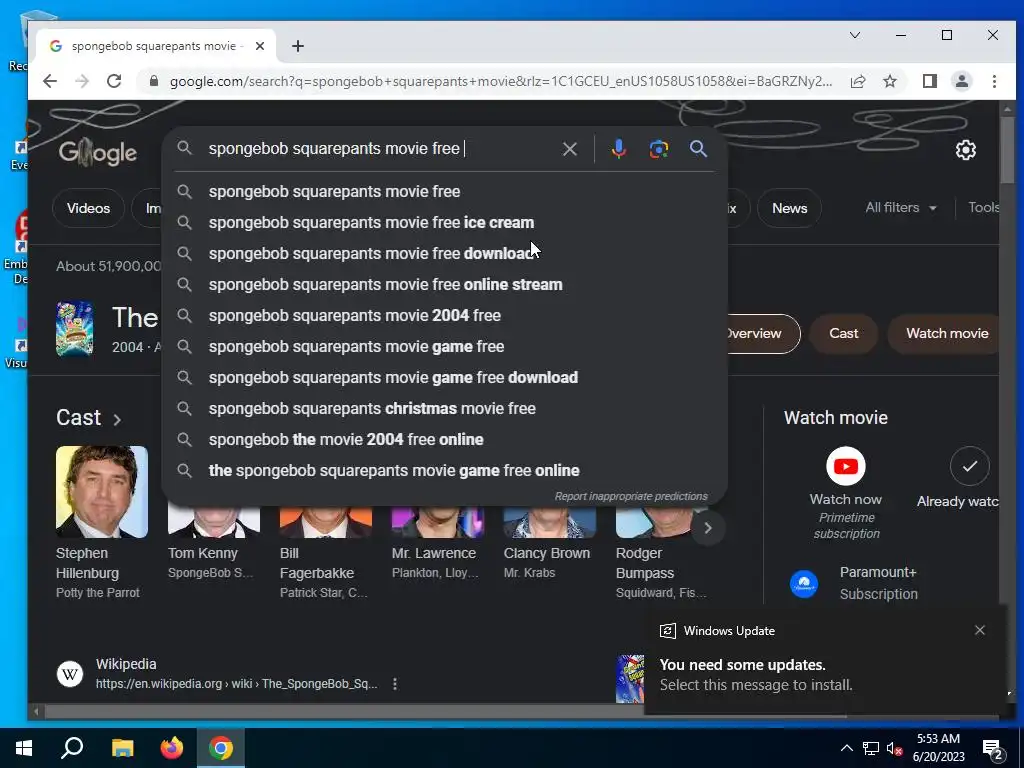Click Report inappropriate predictions link
The height and width of the screenshot is (768, 1024).
tap(631, 496)
